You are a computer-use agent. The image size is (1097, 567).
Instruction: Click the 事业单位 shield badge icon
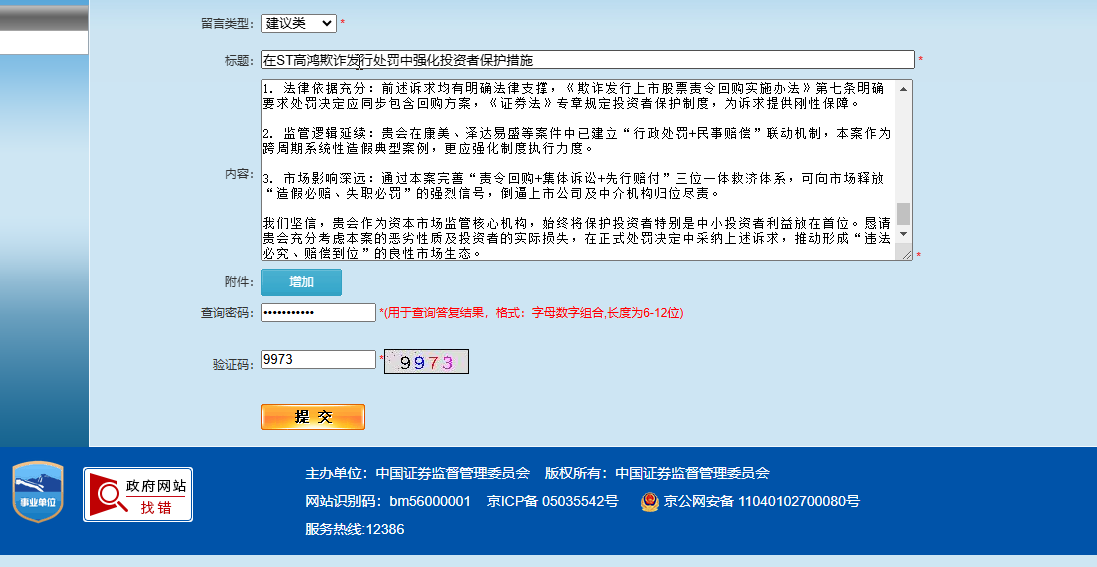pyautogui.click(x=38, y=491)
